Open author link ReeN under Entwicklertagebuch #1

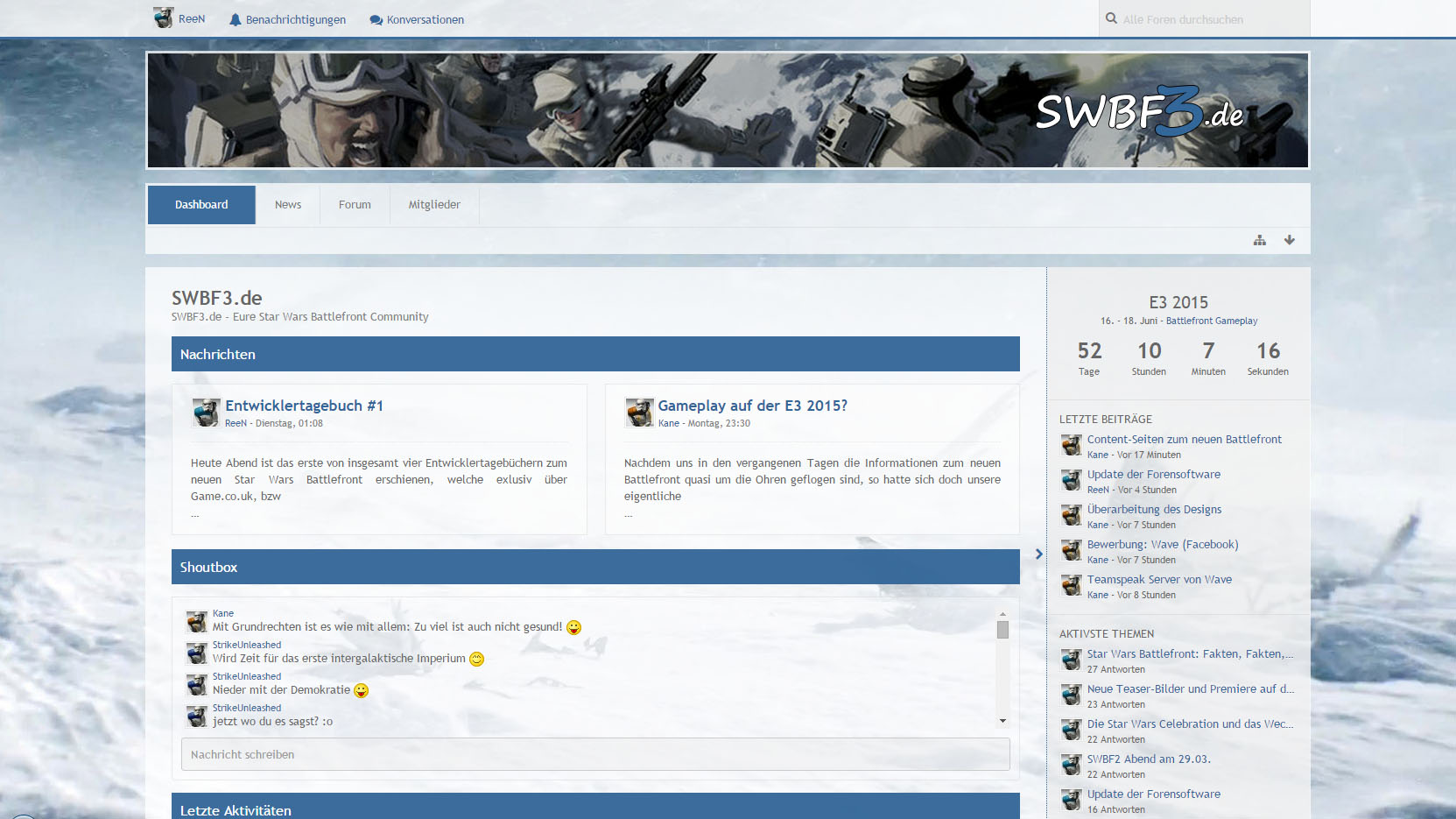click(x=236, y=423)
